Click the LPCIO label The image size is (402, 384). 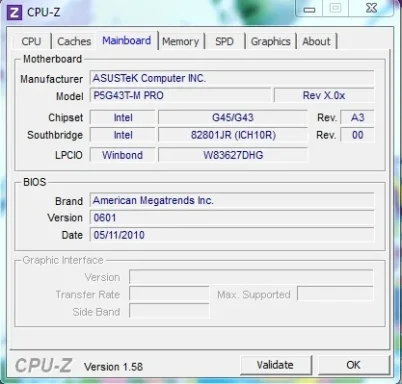[x=69, y=155]
